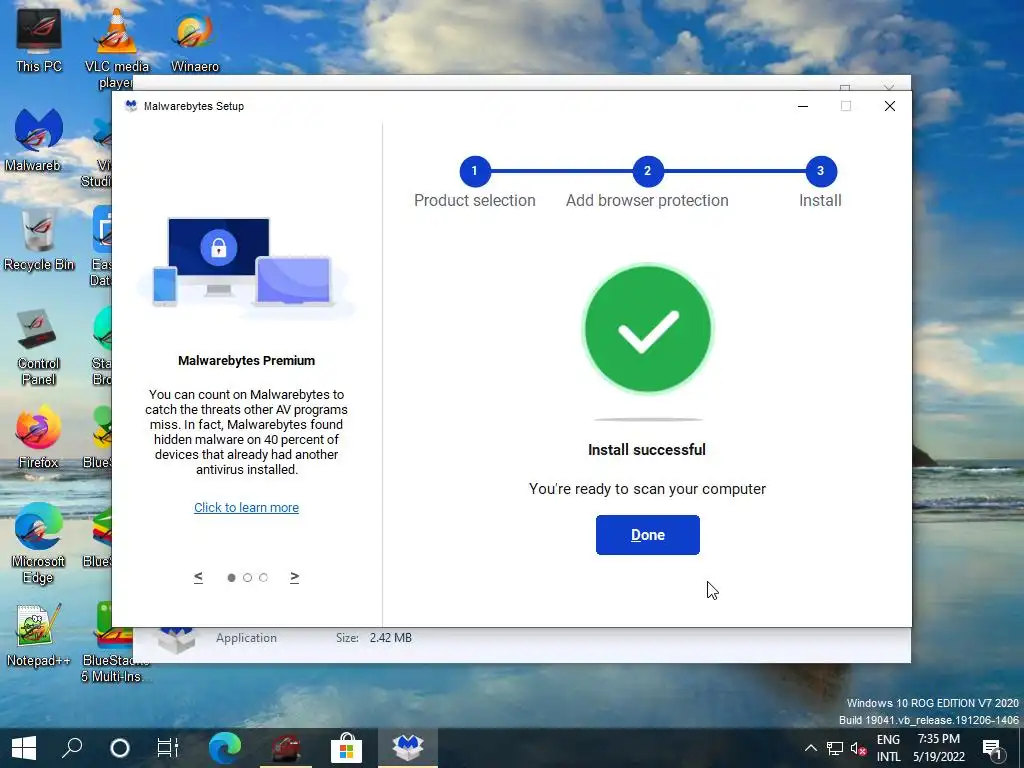Open the clock showing 7:35 PM
Viewport: 1024px width, 768px height.
pyautogui.click(x=938, y=748)
